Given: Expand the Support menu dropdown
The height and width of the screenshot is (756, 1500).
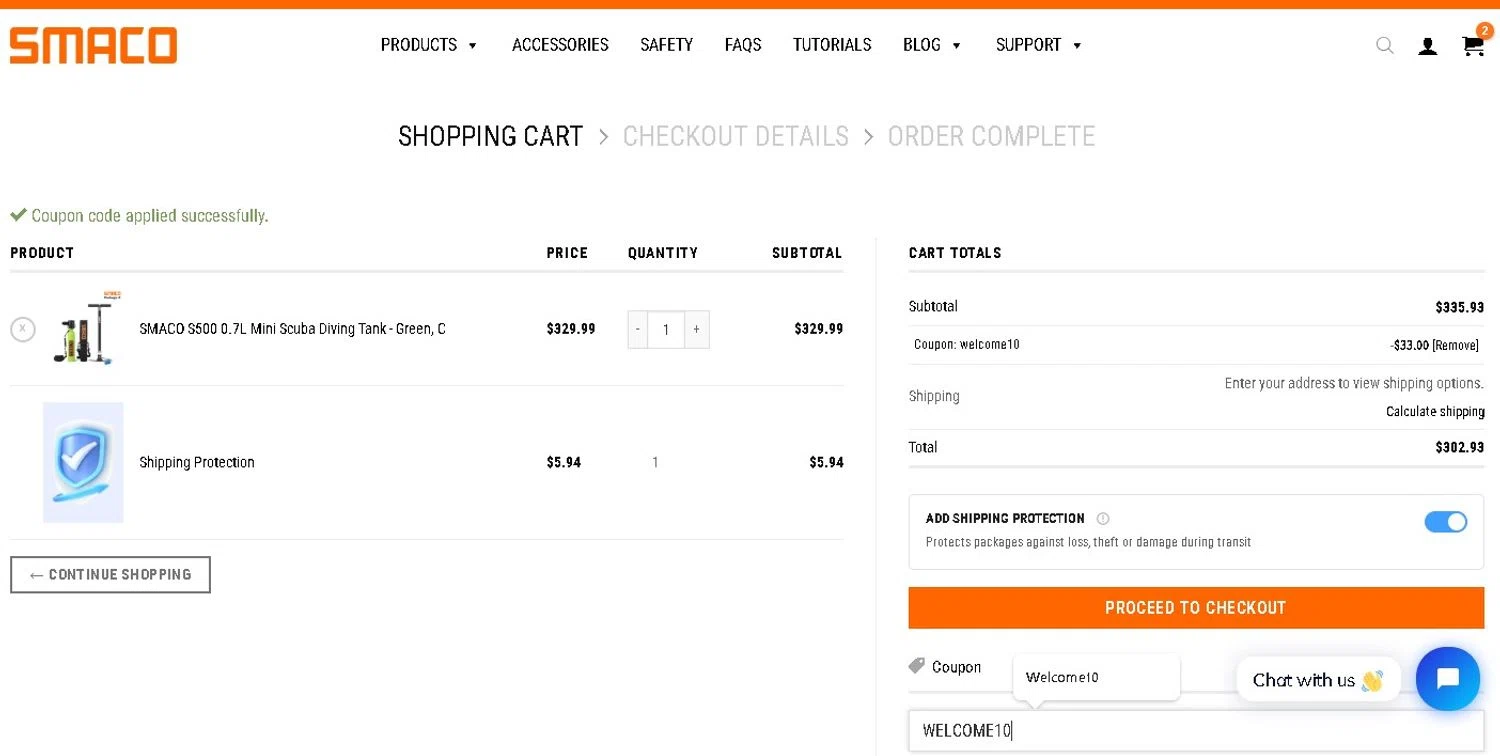Looking at the screenshot, I should point(1039,45).
